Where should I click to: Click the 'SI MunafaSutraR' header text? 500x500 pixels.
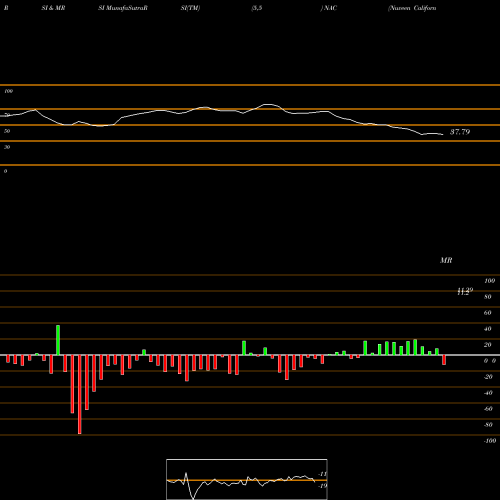coord(123,8)
